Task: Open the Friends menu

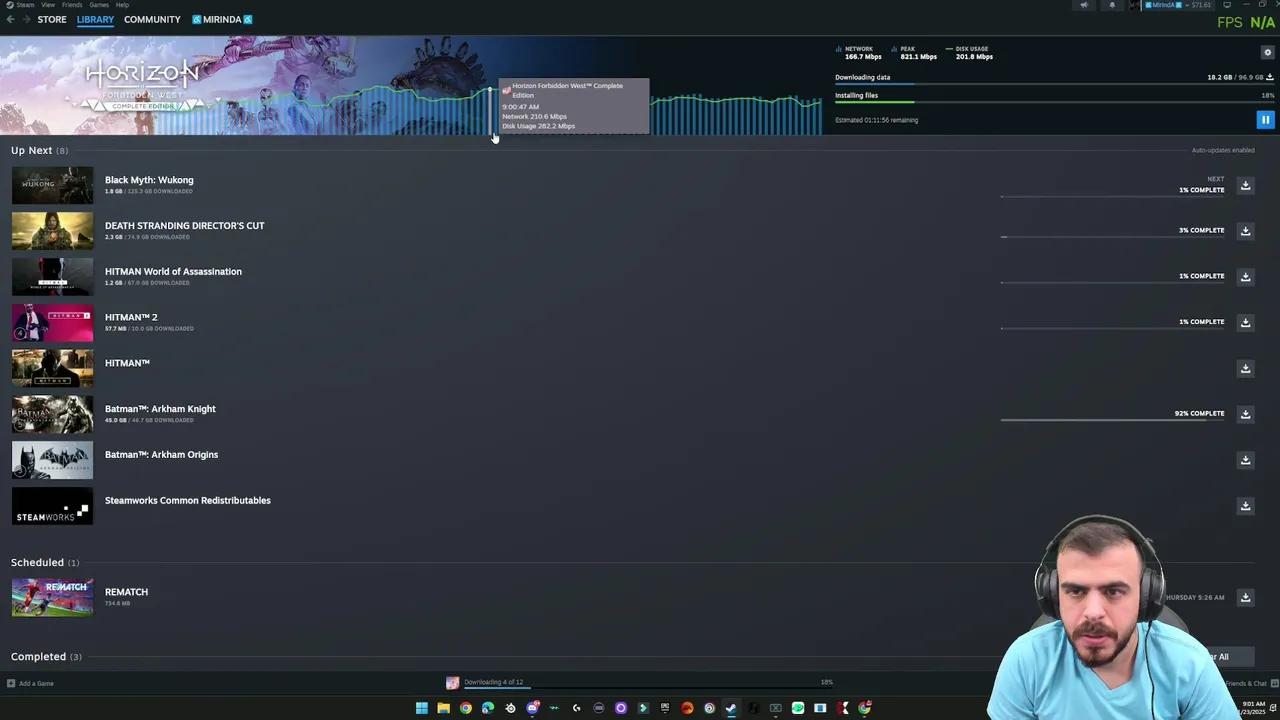Action: [72, 5]
